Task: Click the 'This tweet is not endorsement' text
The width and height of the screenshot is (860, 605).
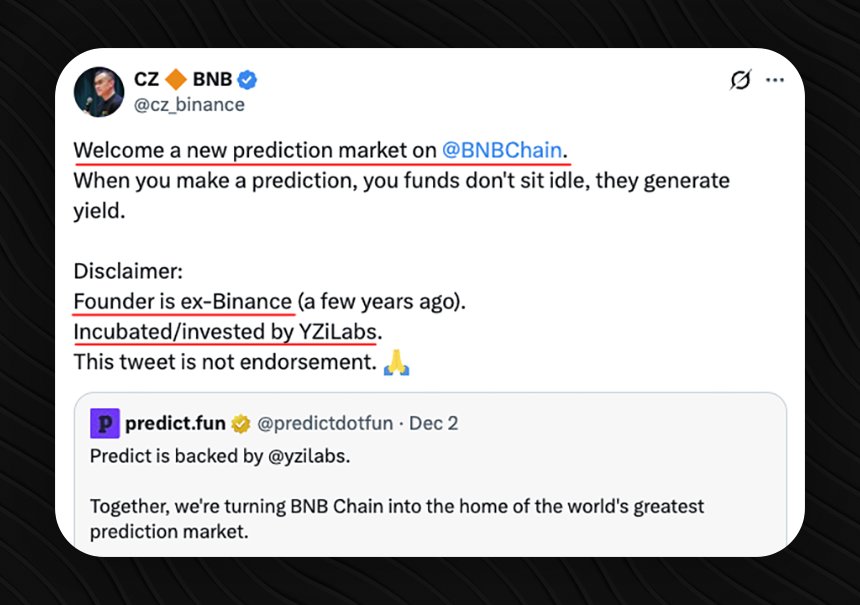Action: click(x=224, y=362)
